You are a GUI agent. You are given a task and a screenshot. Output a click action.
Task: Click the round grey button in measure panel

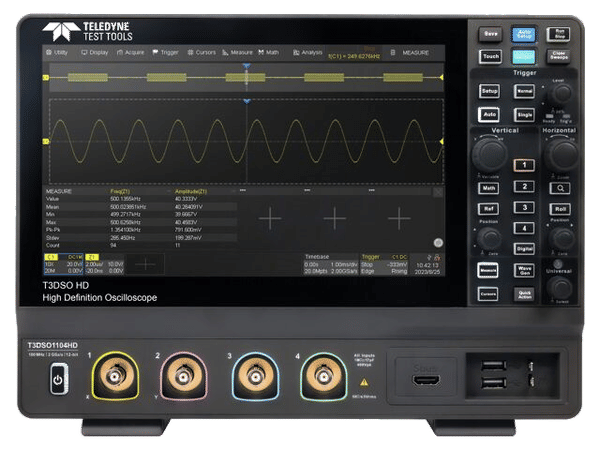pos(438,243)
